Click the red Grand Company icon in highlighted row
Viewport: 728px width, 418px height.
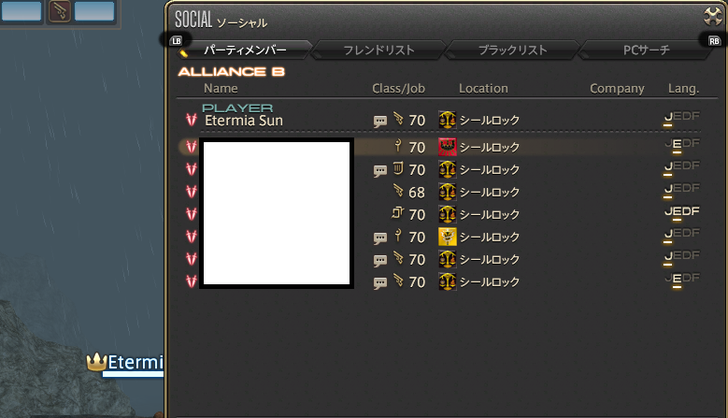coord(447,147)
